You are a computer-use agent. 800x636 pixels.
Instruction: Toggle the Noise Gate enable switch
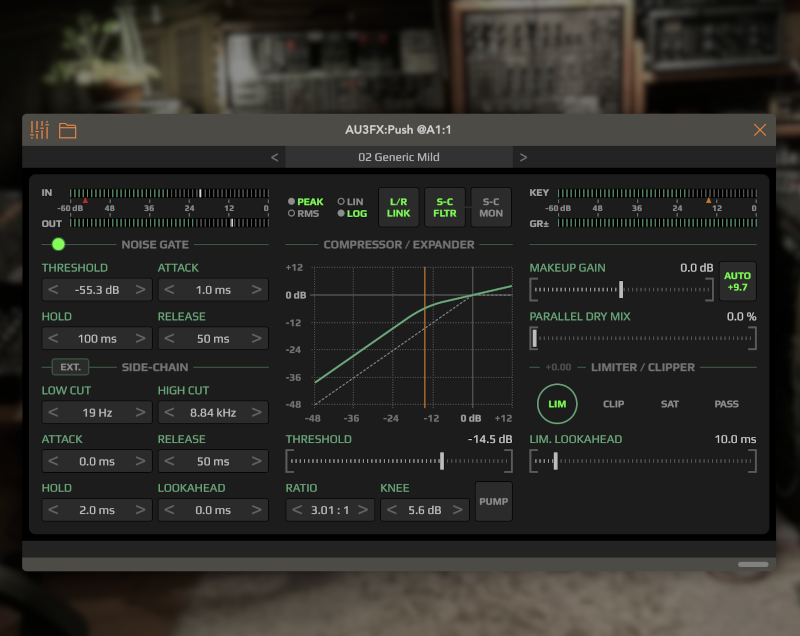click(59, 244)
